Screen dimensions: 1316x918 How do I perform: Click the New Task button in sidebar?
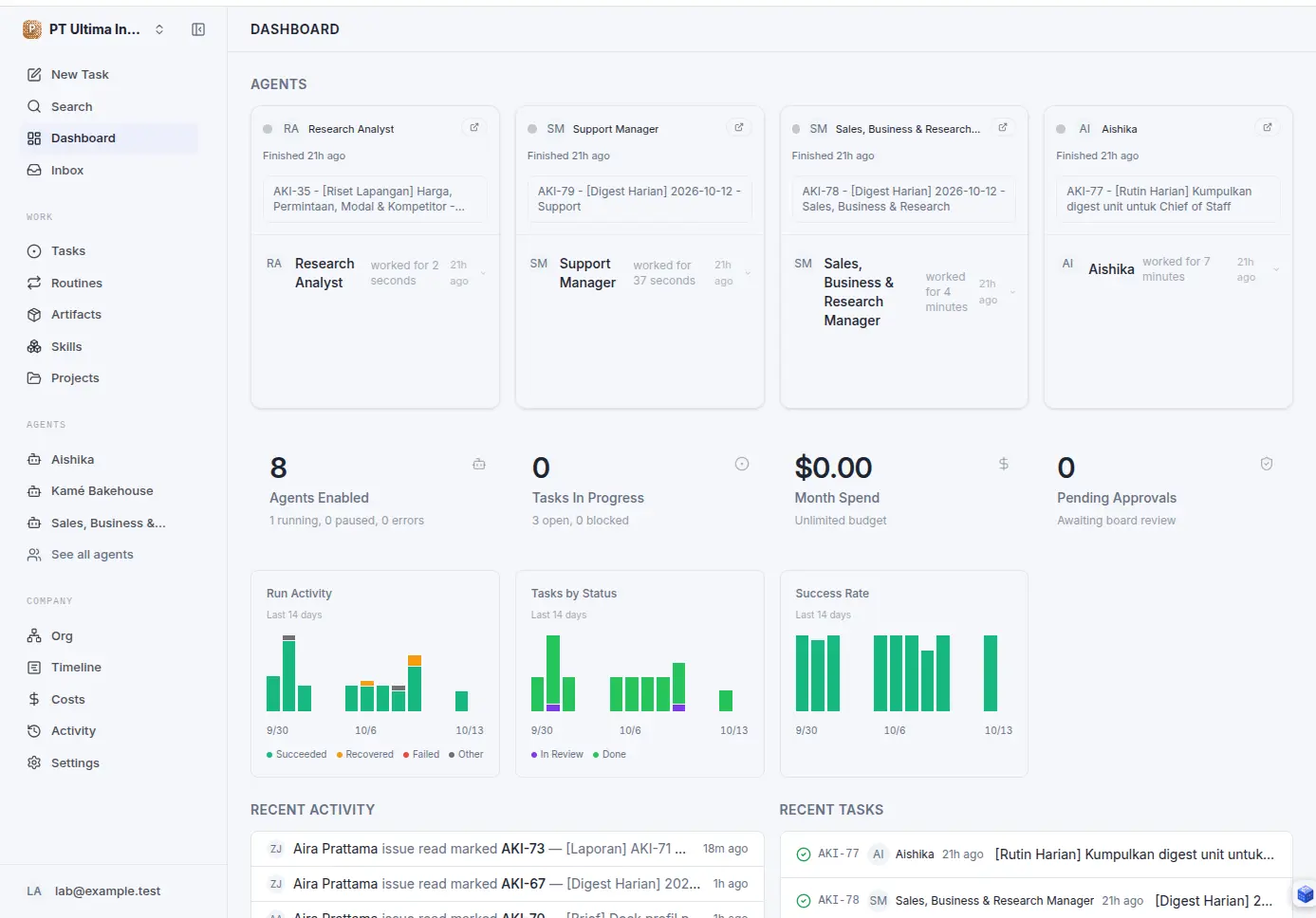[108, 75]
